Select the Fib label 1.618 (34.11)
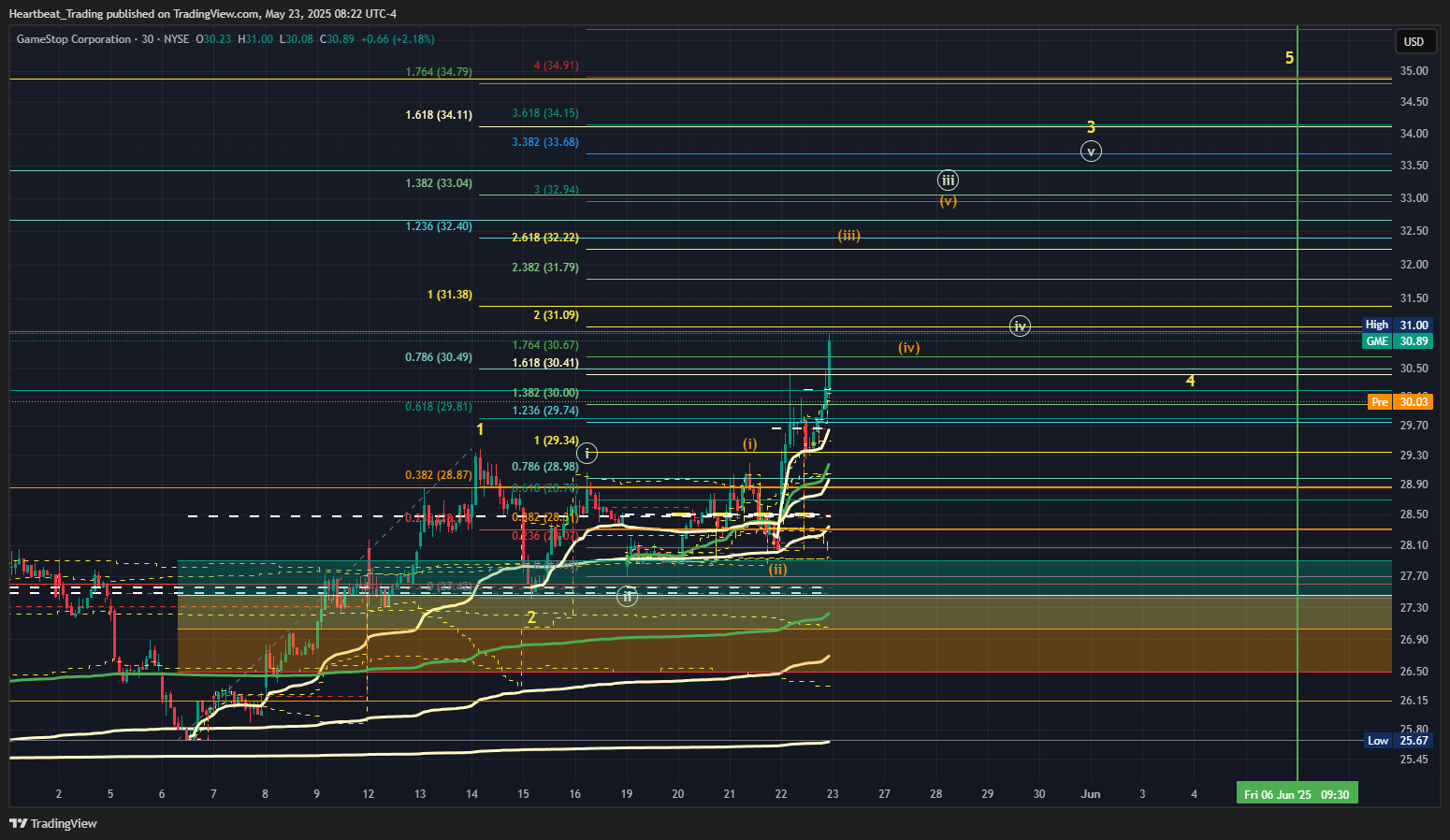 click(x=439, y=115)
